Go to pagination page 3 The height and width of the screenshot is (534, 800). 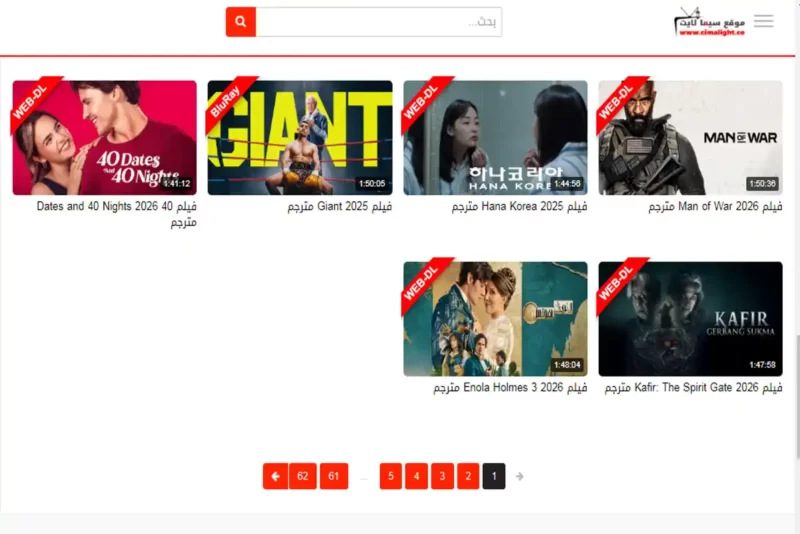coord(442,476)
